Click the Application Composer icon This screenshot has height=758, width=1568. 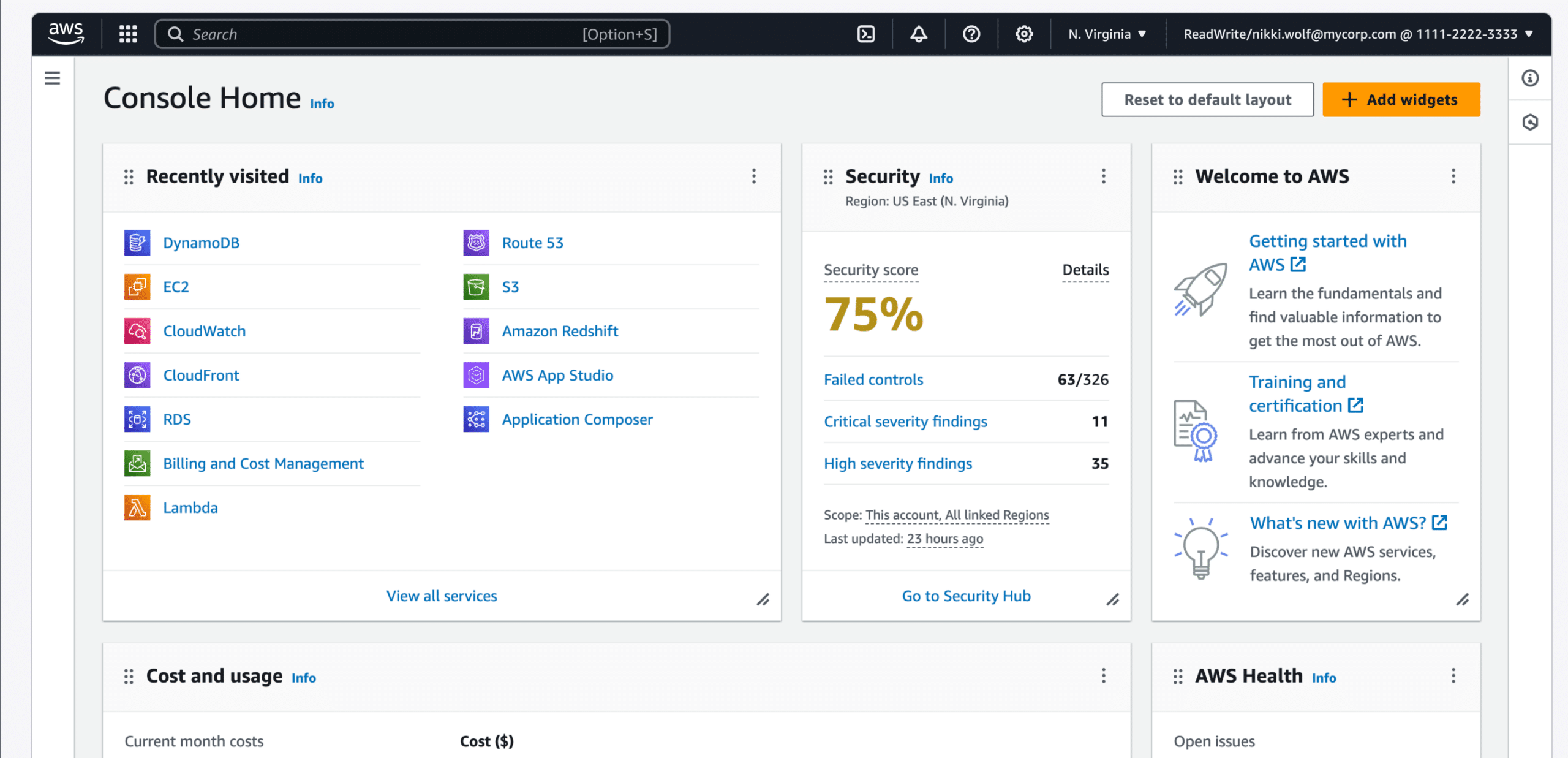click(x=476, y=418)
